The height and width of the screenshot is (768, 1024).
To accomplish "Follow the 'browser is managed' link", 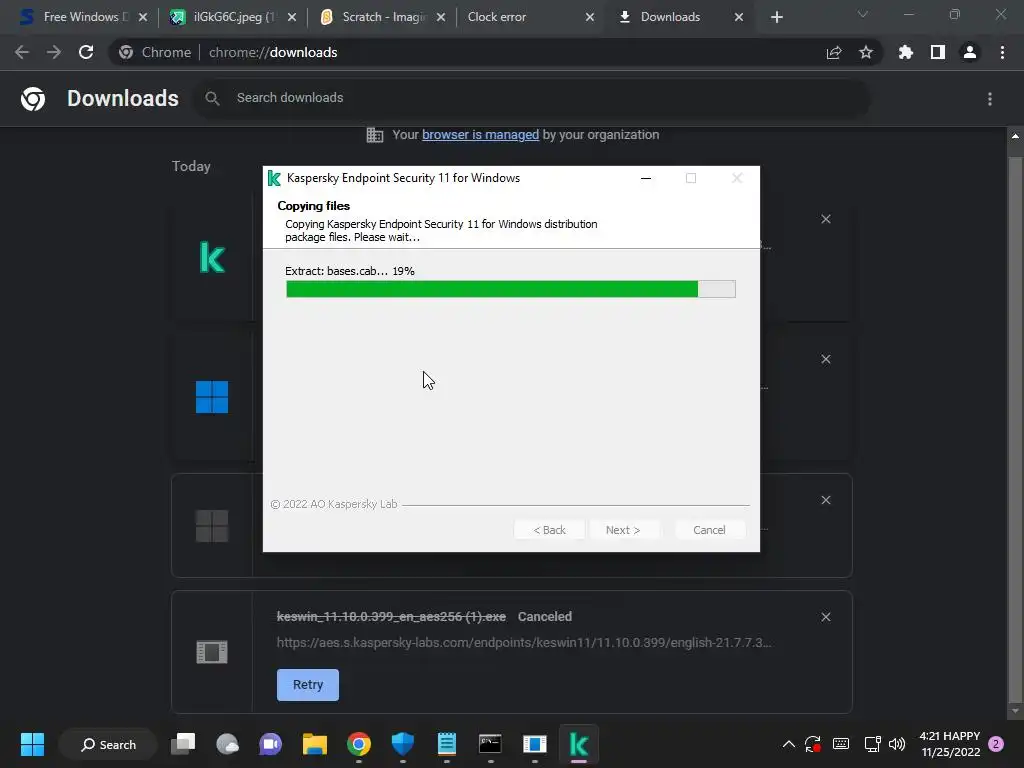I will 480,135.
